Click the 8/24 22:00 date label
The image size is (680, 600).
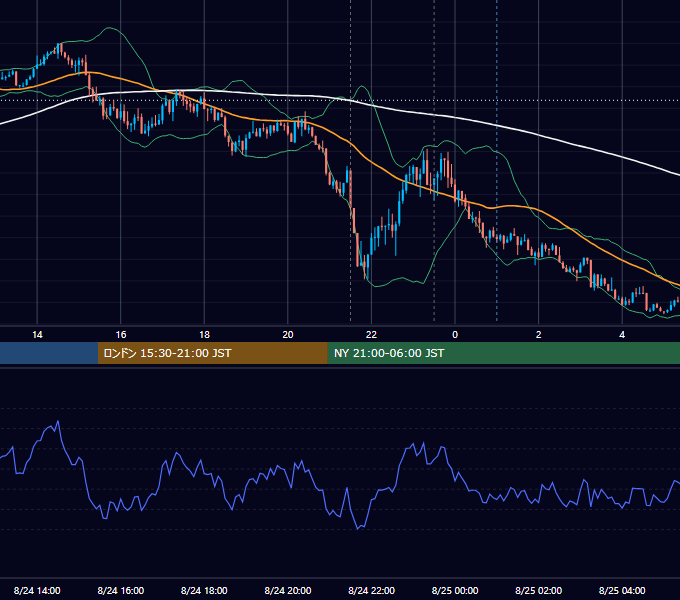pos(371,590)
